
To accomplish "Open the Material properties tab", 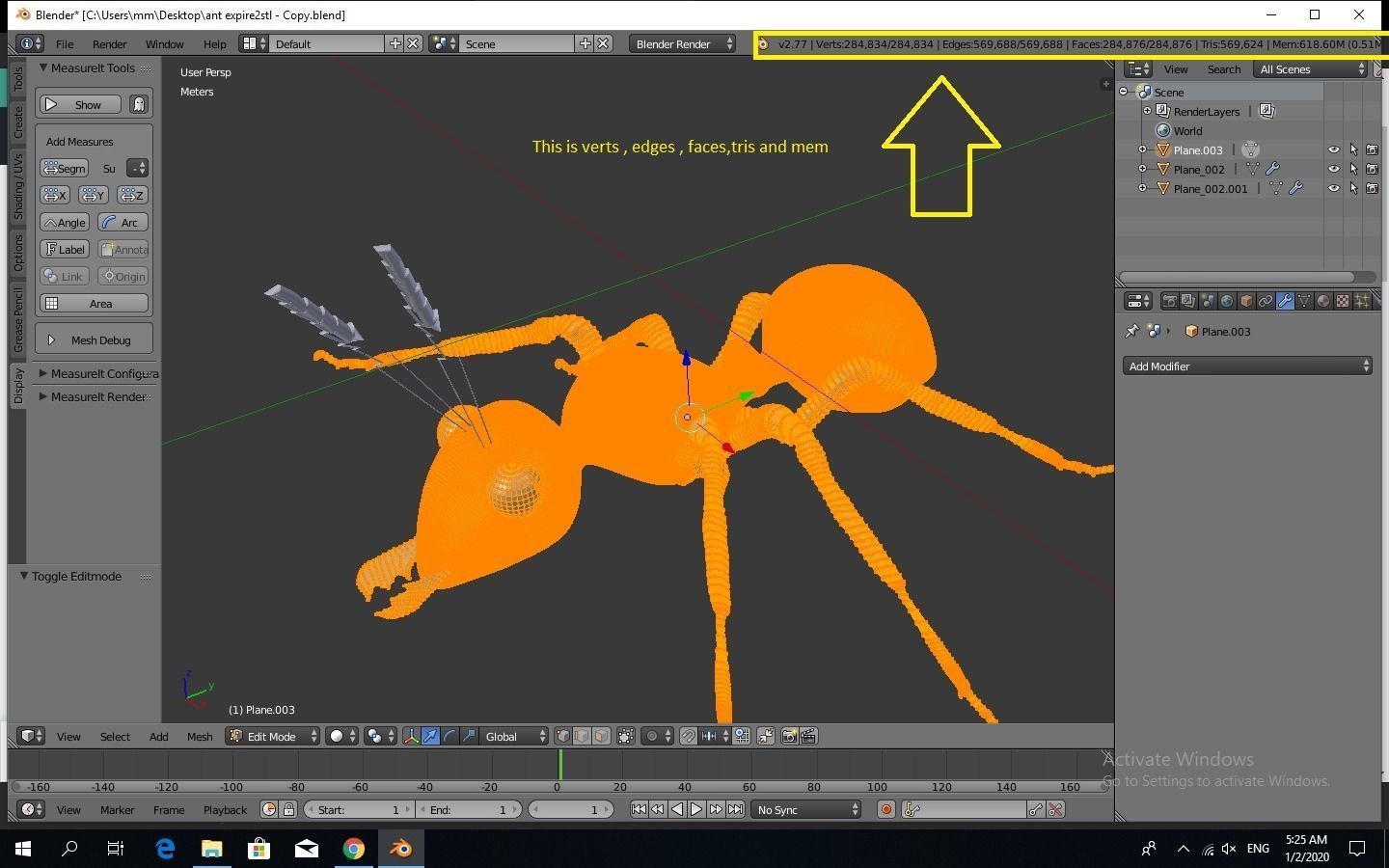I will pyautogui.click(x=1322, y=300).
